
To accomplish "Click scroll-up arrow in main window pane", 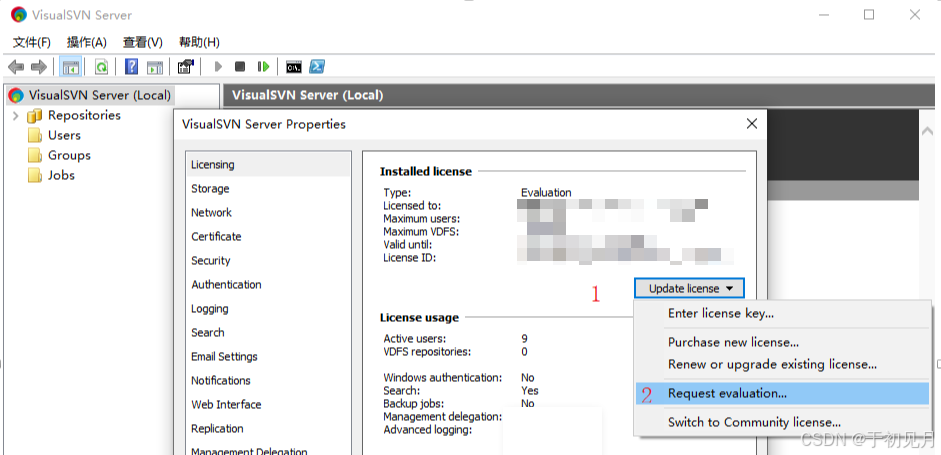I will (x=927, y=130).
